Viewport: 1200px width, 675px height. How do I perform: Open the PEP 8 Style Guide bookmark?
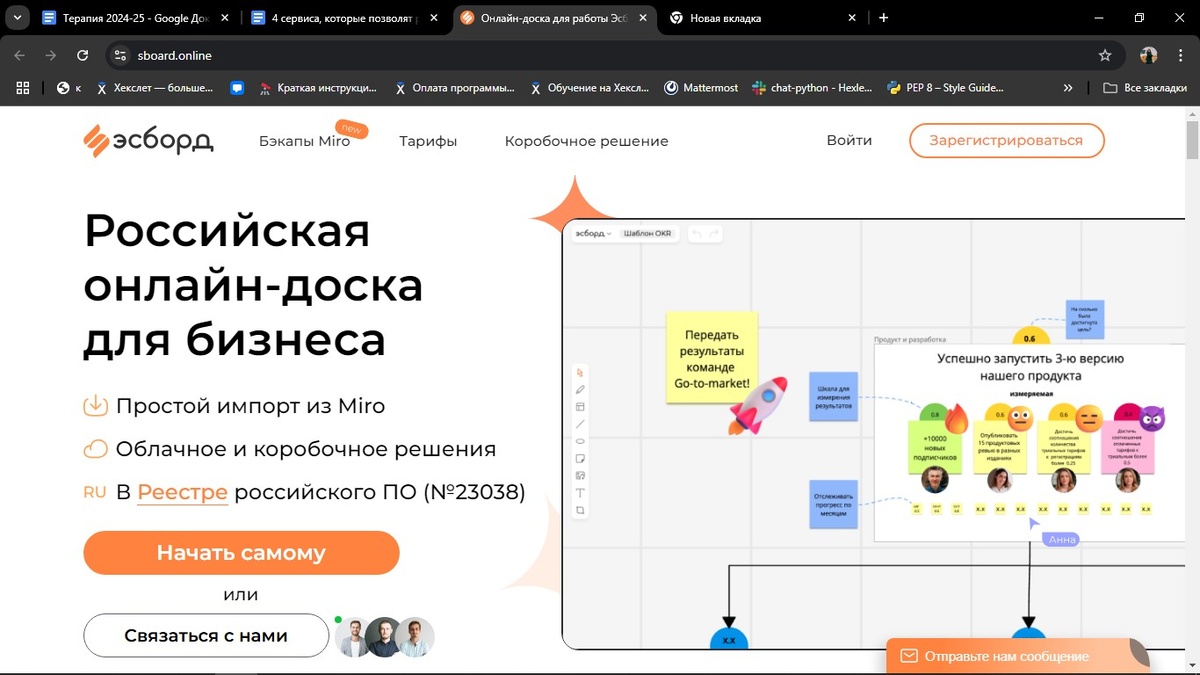pyautogui.click(x=945, y=88)
